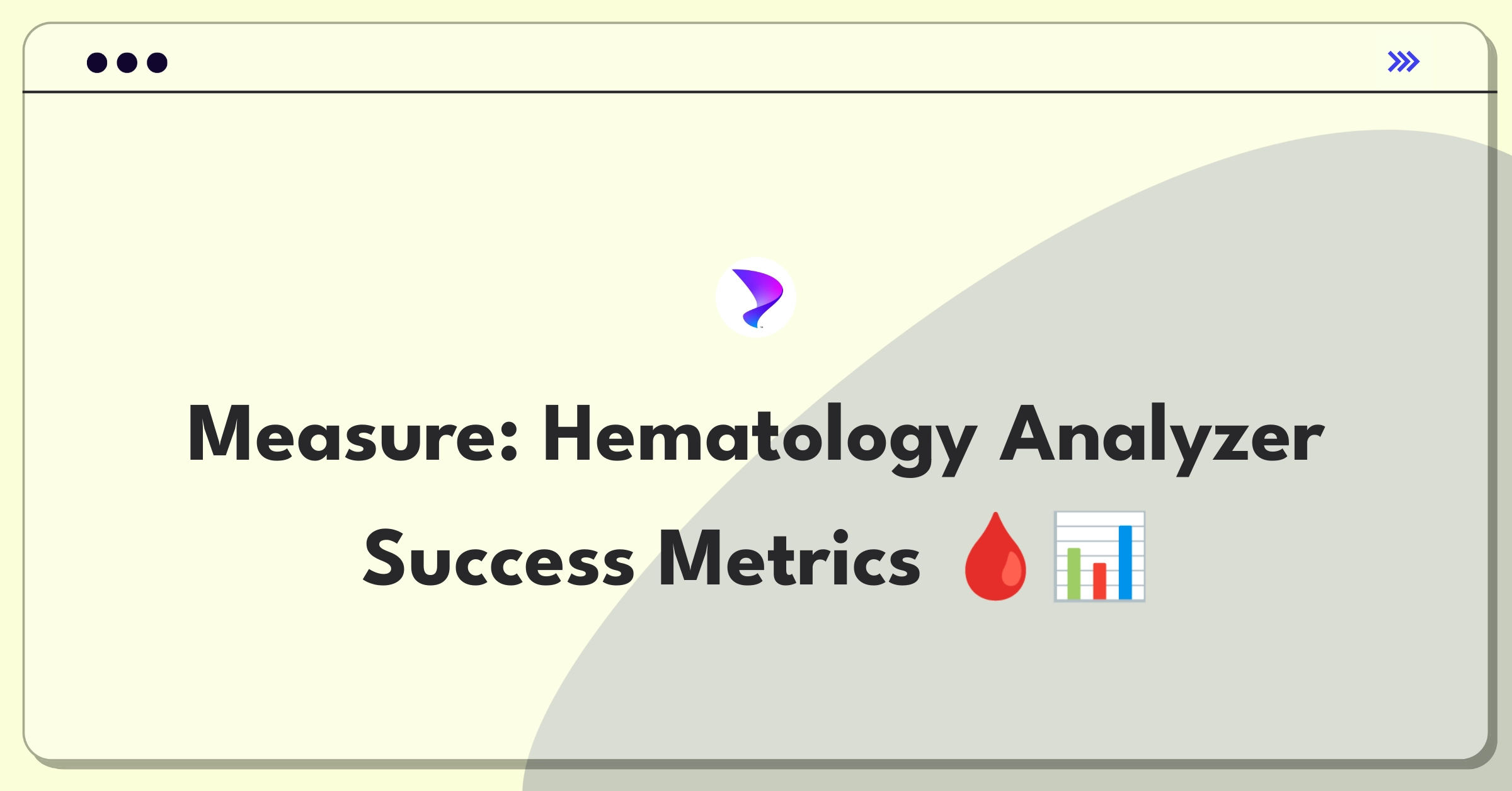The width and height of the screenshot is (1512, 791).
Task: Click the white circle behind the logo
Action: click(755, 297)
